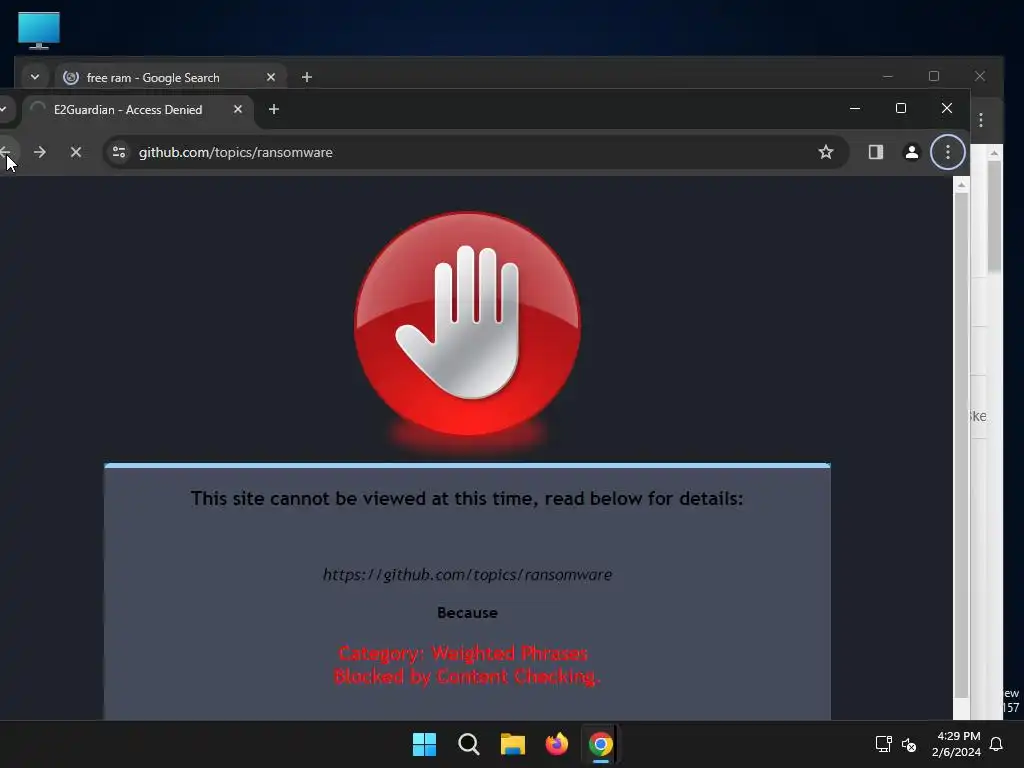Open the Windows Start menu
The width and height of the screenshot is (1024, 768).
tap(424, 744)
